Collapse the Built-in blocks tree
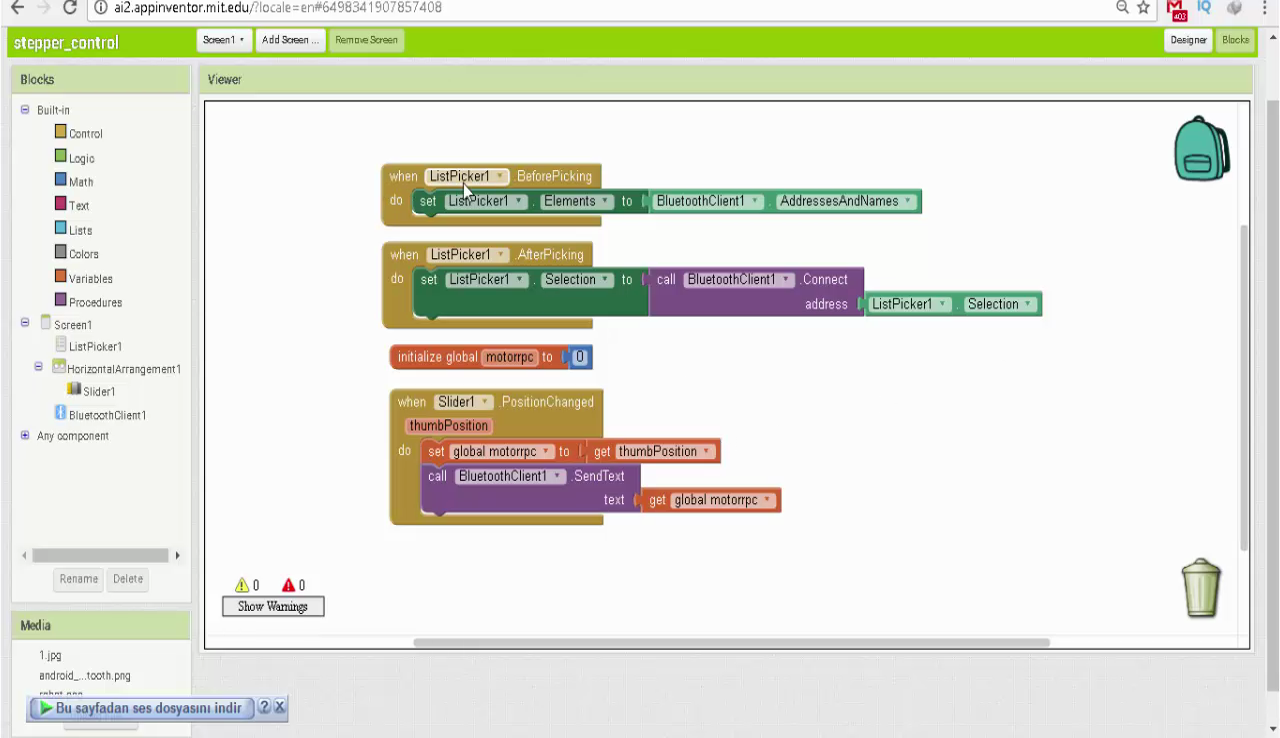Viewport: 1280px width, 738px height. 25,110
